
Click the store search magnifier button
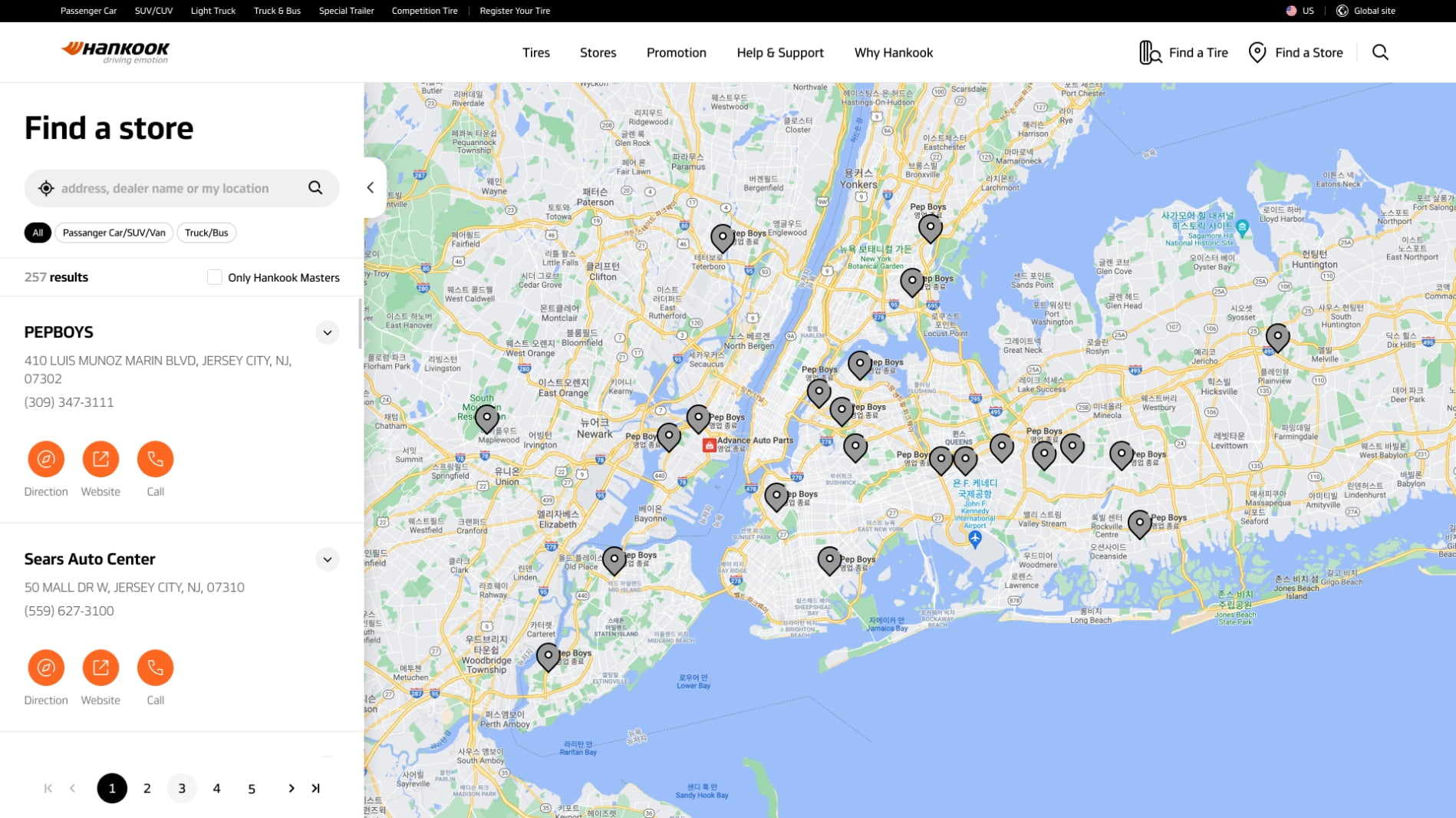click(315, 188)
